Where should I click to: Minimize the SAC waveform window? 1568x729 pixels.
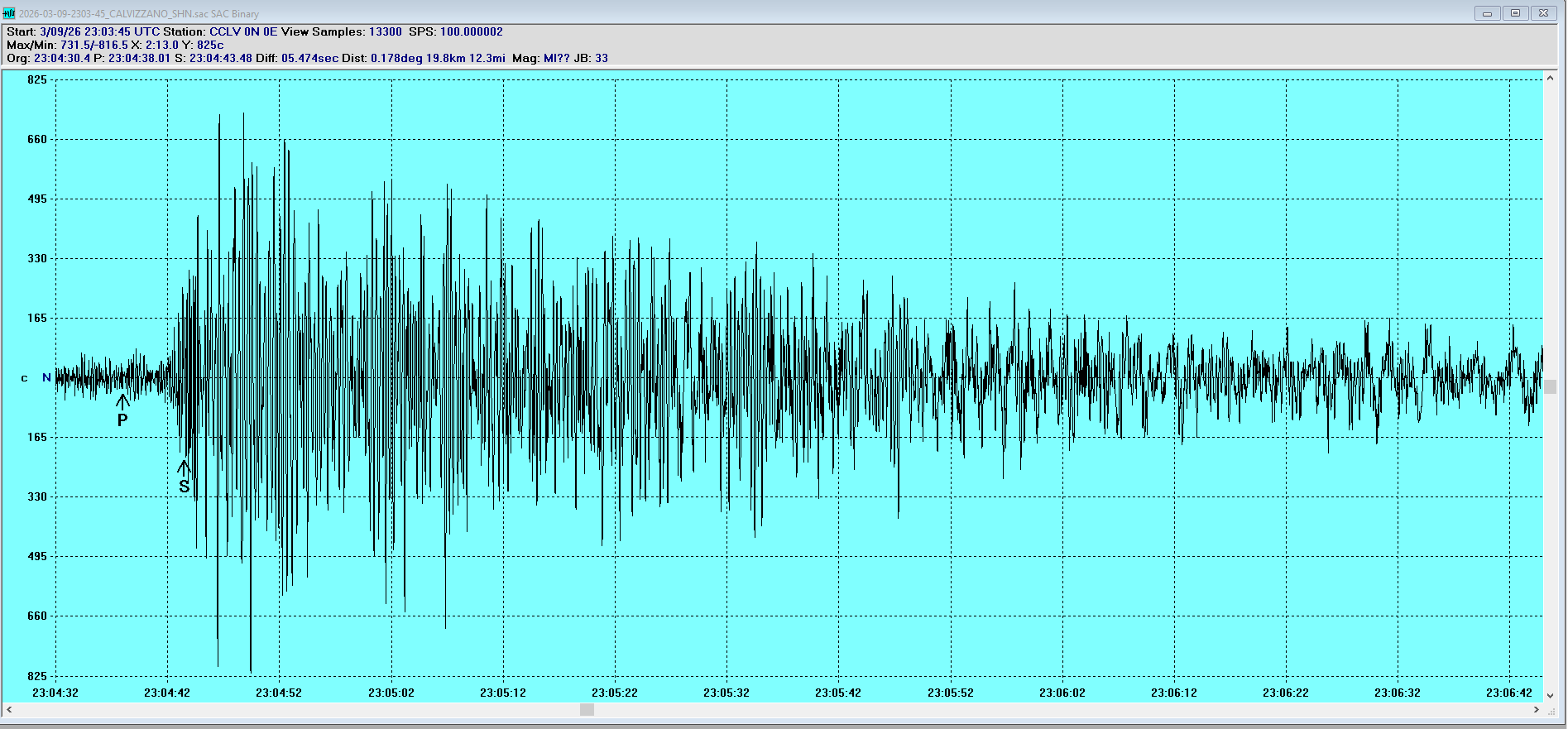pos(1487,13)
